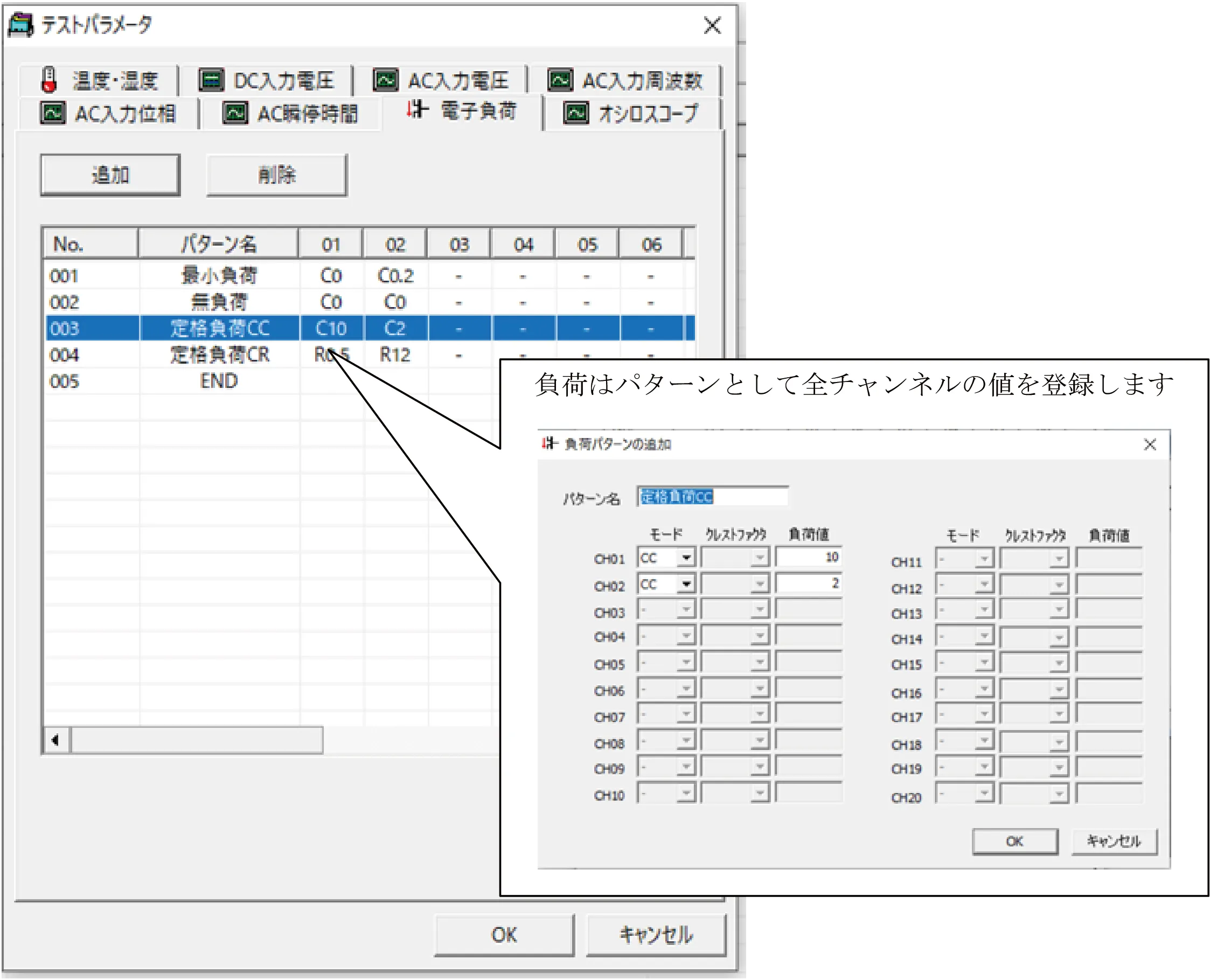Click the オシロスコープ tab icon
The image size is (1210, 980).
(x=576, y=113)
